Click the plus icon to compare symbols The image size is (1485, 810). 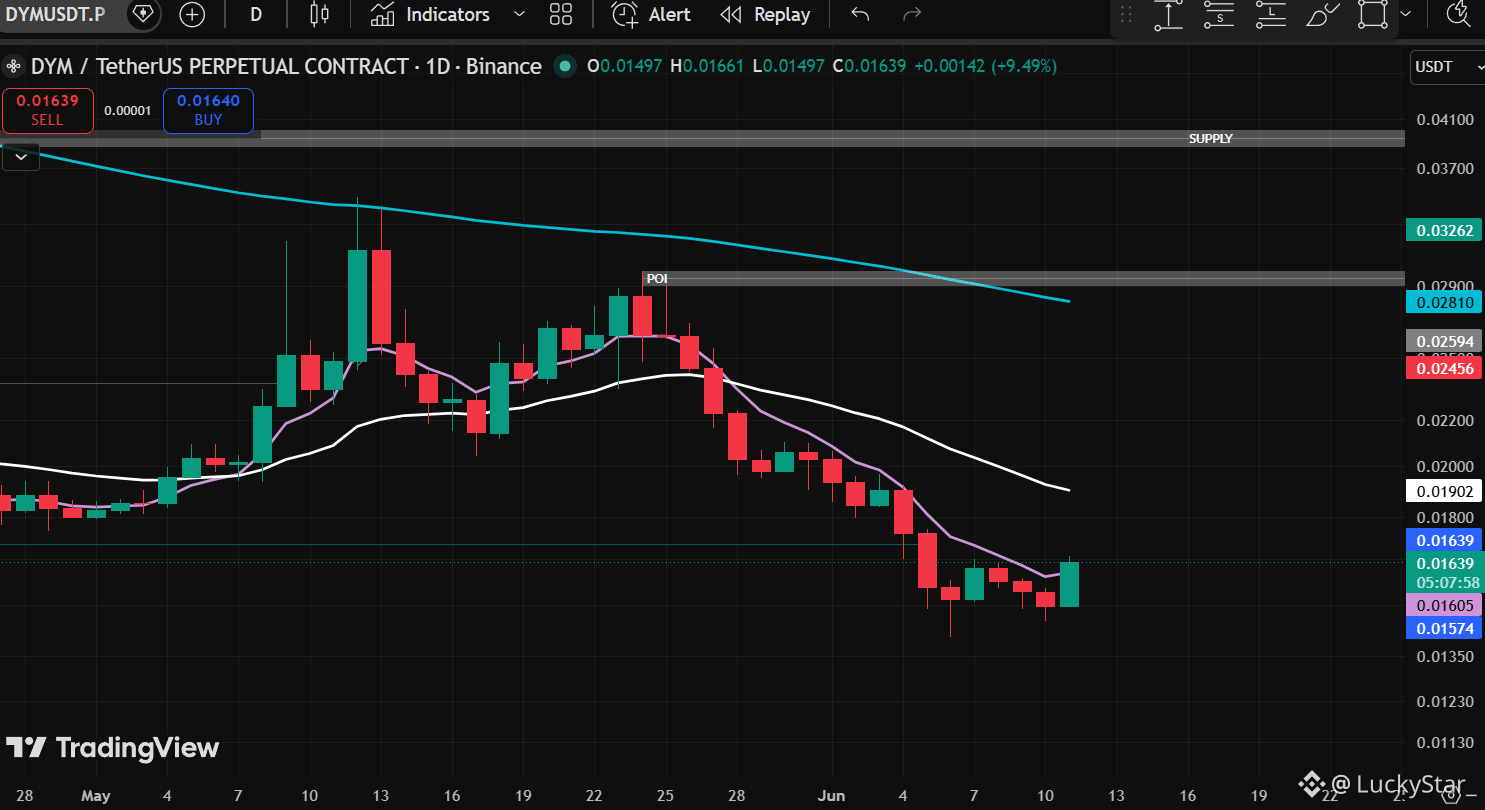click(x=191, y=14)
